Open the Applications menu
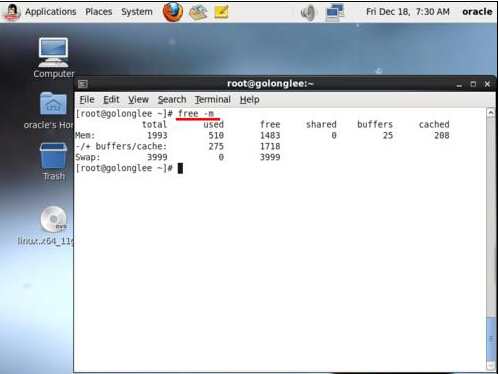499x374 pixels. [x=51, y=12]
